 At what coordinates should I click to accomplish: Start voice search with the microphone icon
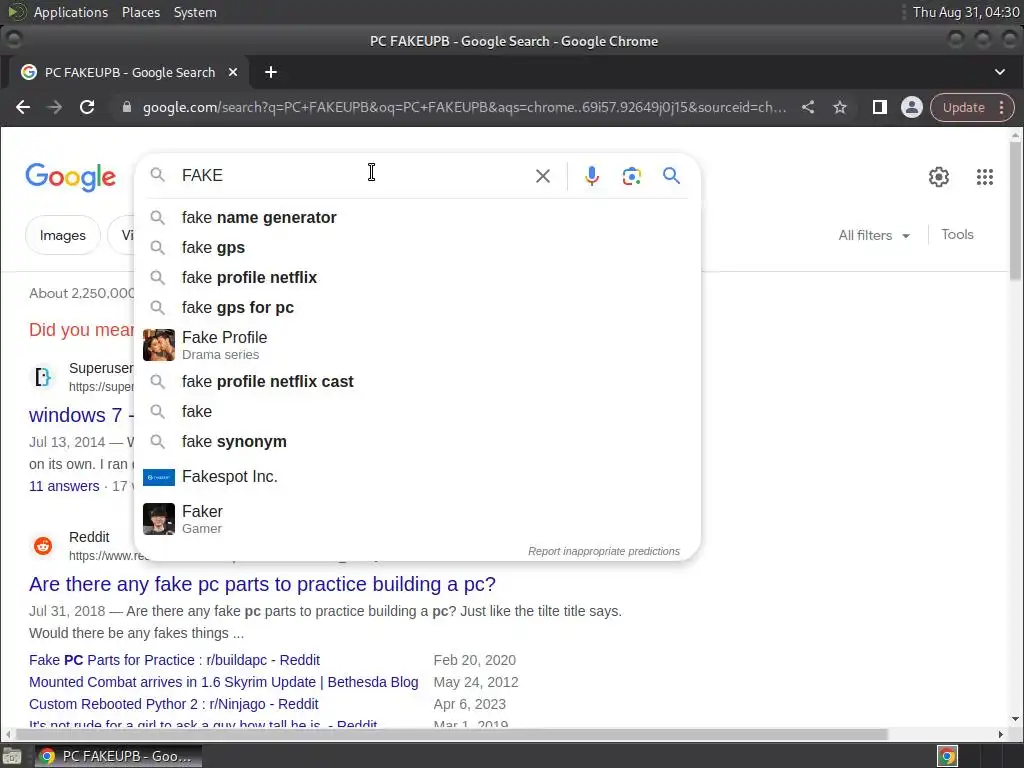tap(592, 176)
